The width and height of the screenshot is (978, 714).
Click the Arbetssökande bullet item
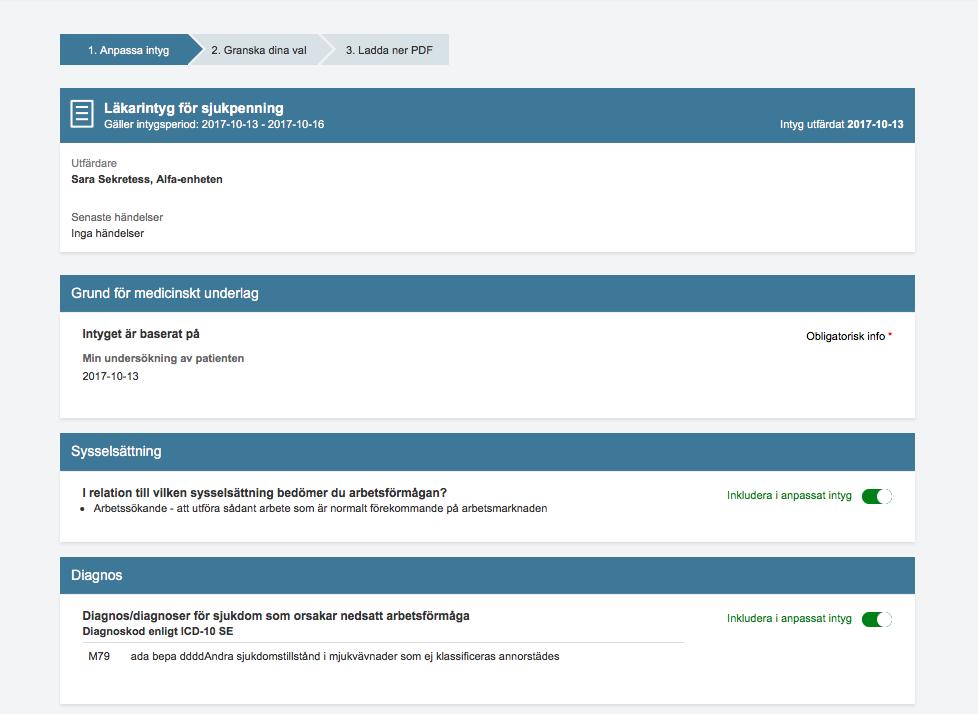320,508
